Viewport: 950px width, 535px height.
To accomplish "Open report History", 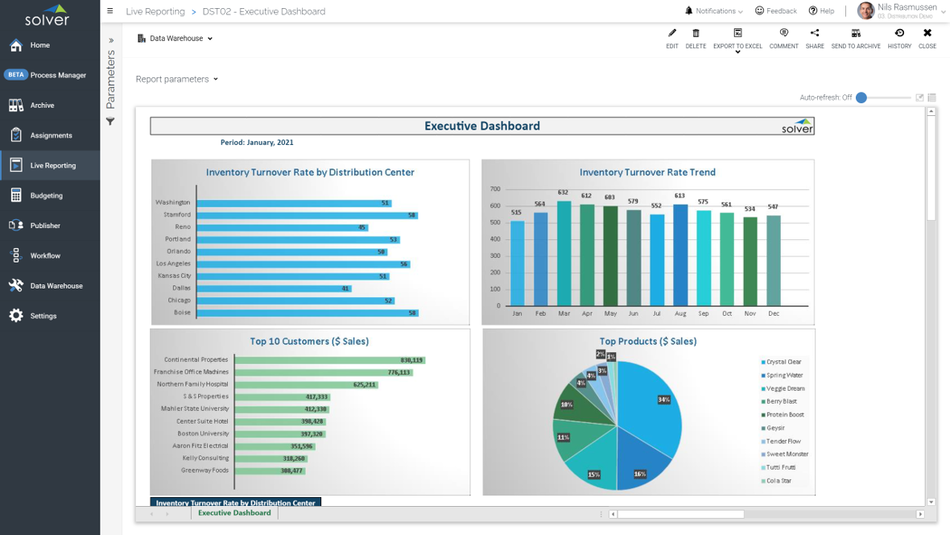I will [x=899, y=34].
